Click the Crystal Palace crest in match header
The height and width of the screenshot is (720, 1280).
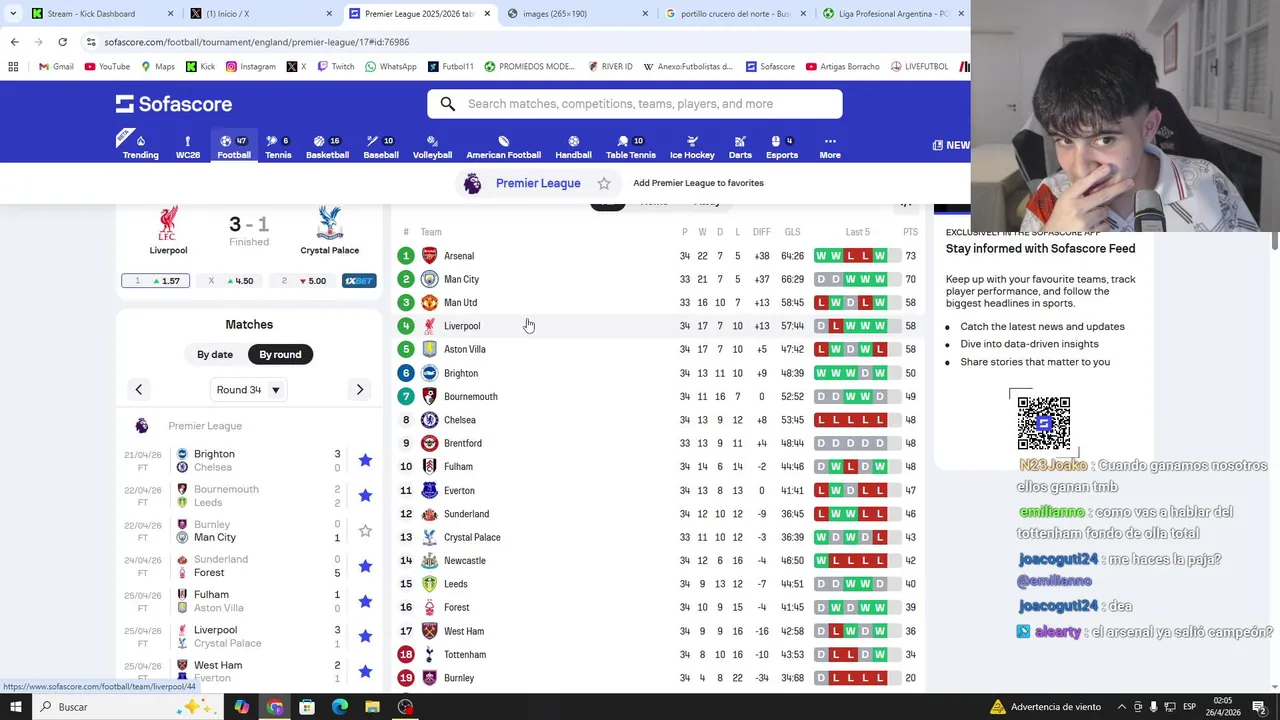[329, 224]
